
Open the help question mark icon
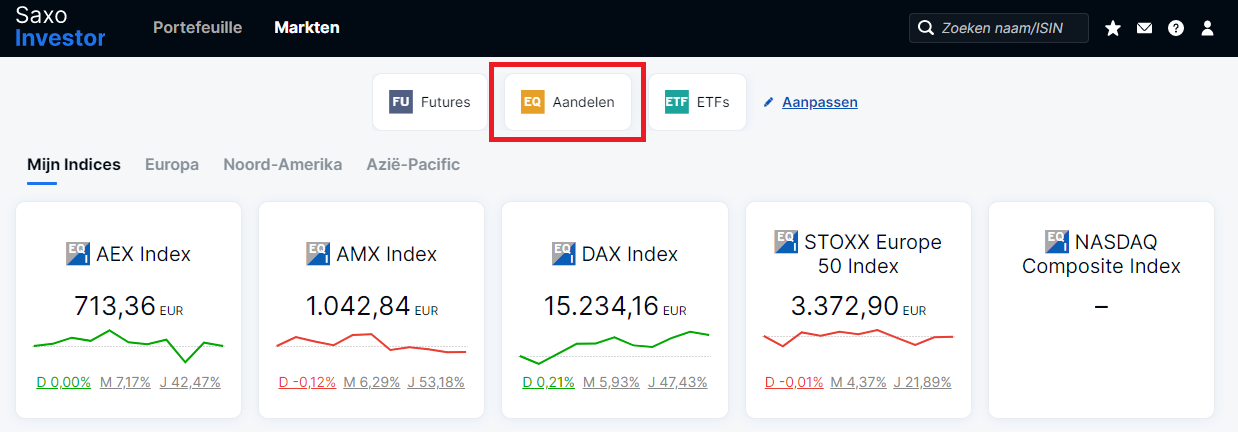point(1176,28)
